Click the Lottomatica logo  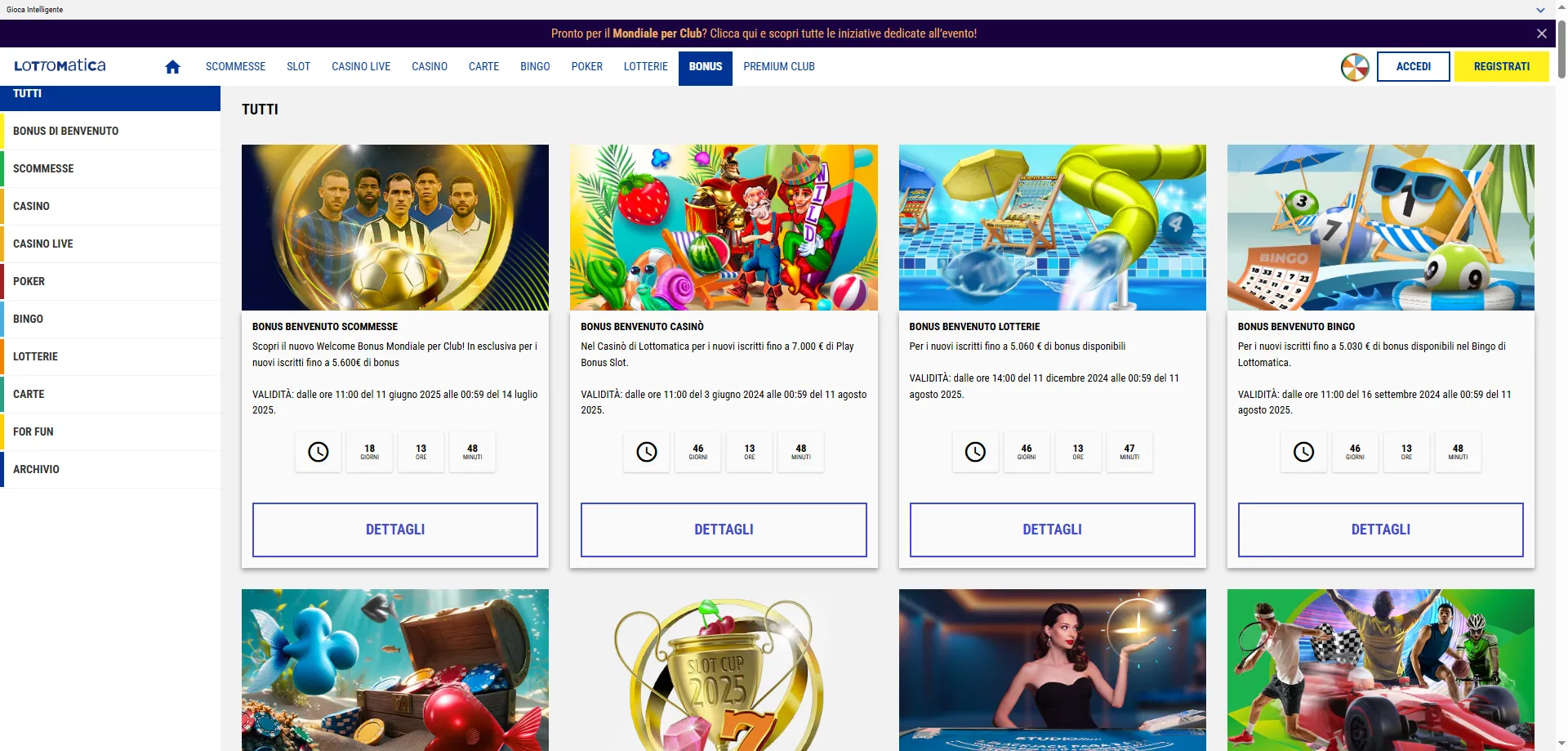(x=60, y=66)
